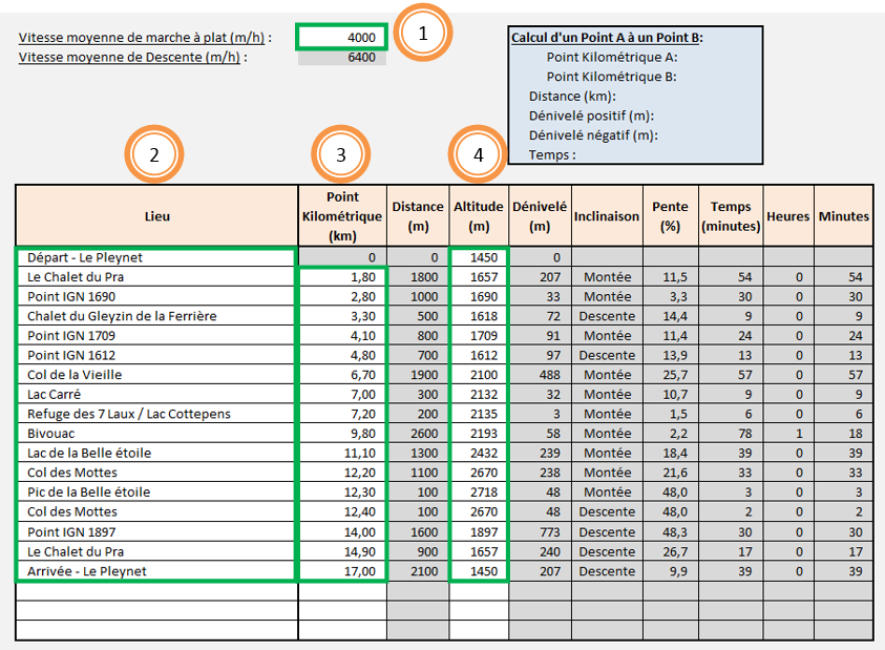Click the 'Point IGN 1897' place cell
The image size is (885, 650).
click(156, 532)
